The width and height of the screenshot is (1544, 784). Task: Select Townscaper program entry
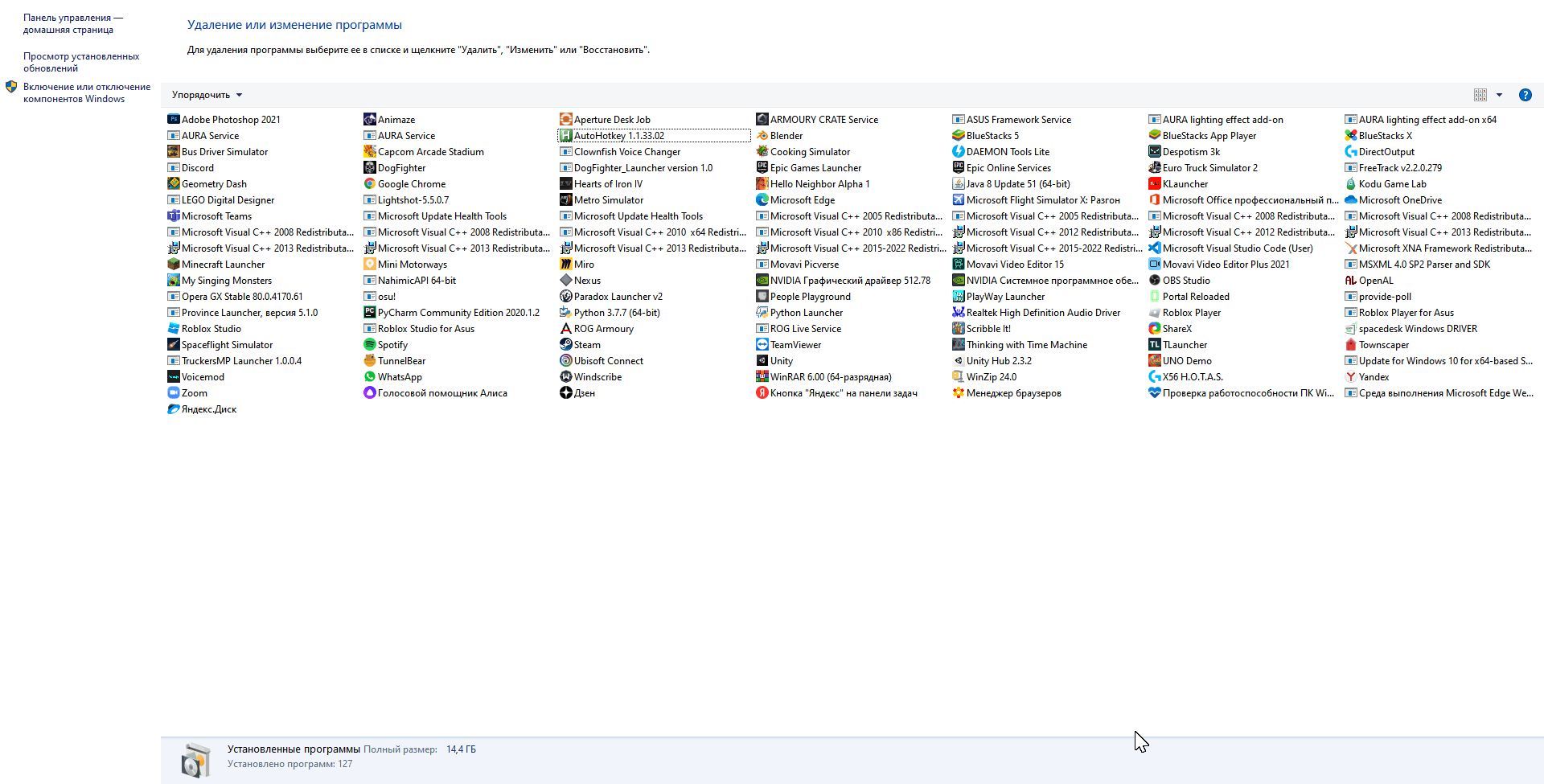(1377, 345)
